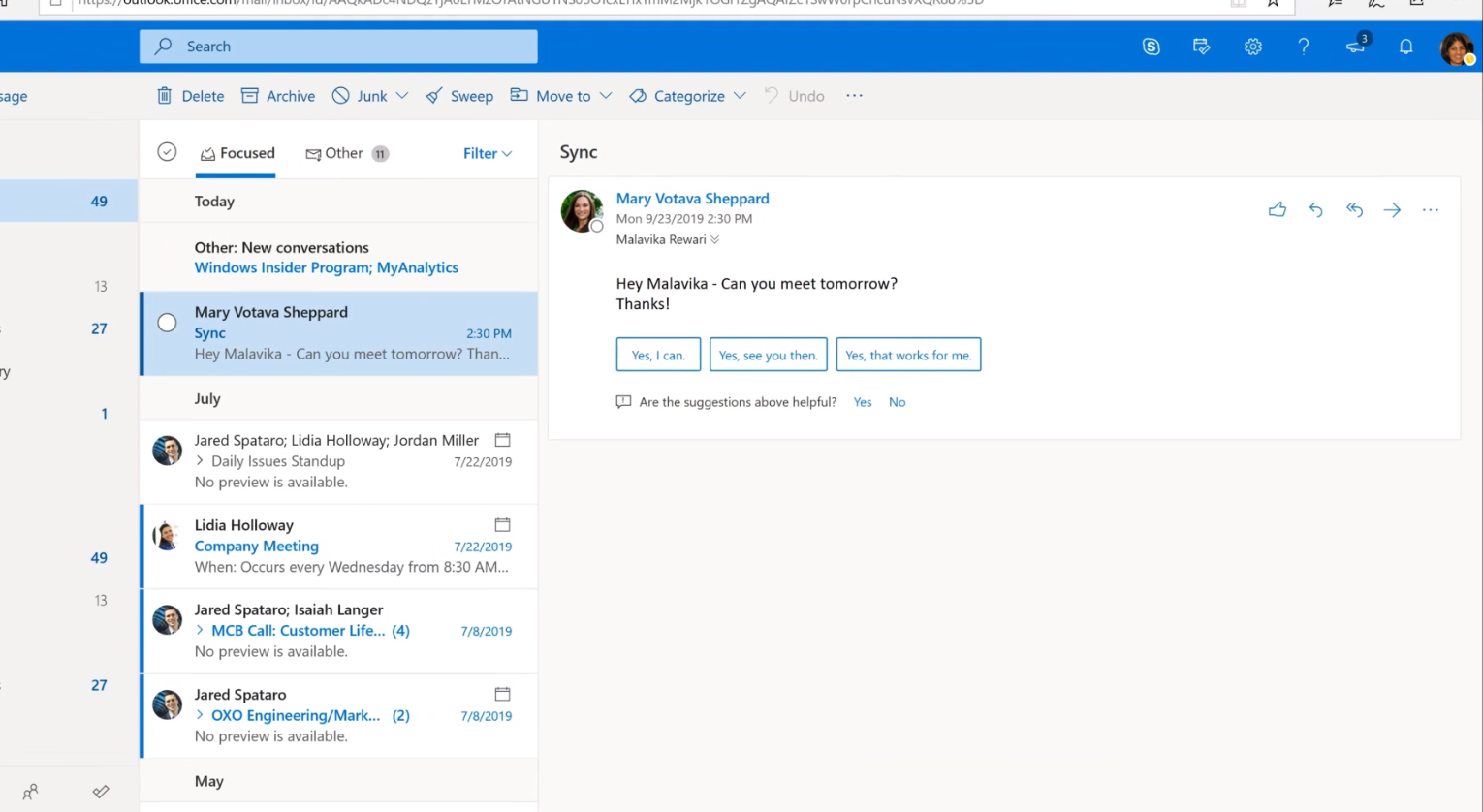Reply all to the Sync message
Image resolution: width=1483 pixels, height=812 pixels.
[1354, 209]
